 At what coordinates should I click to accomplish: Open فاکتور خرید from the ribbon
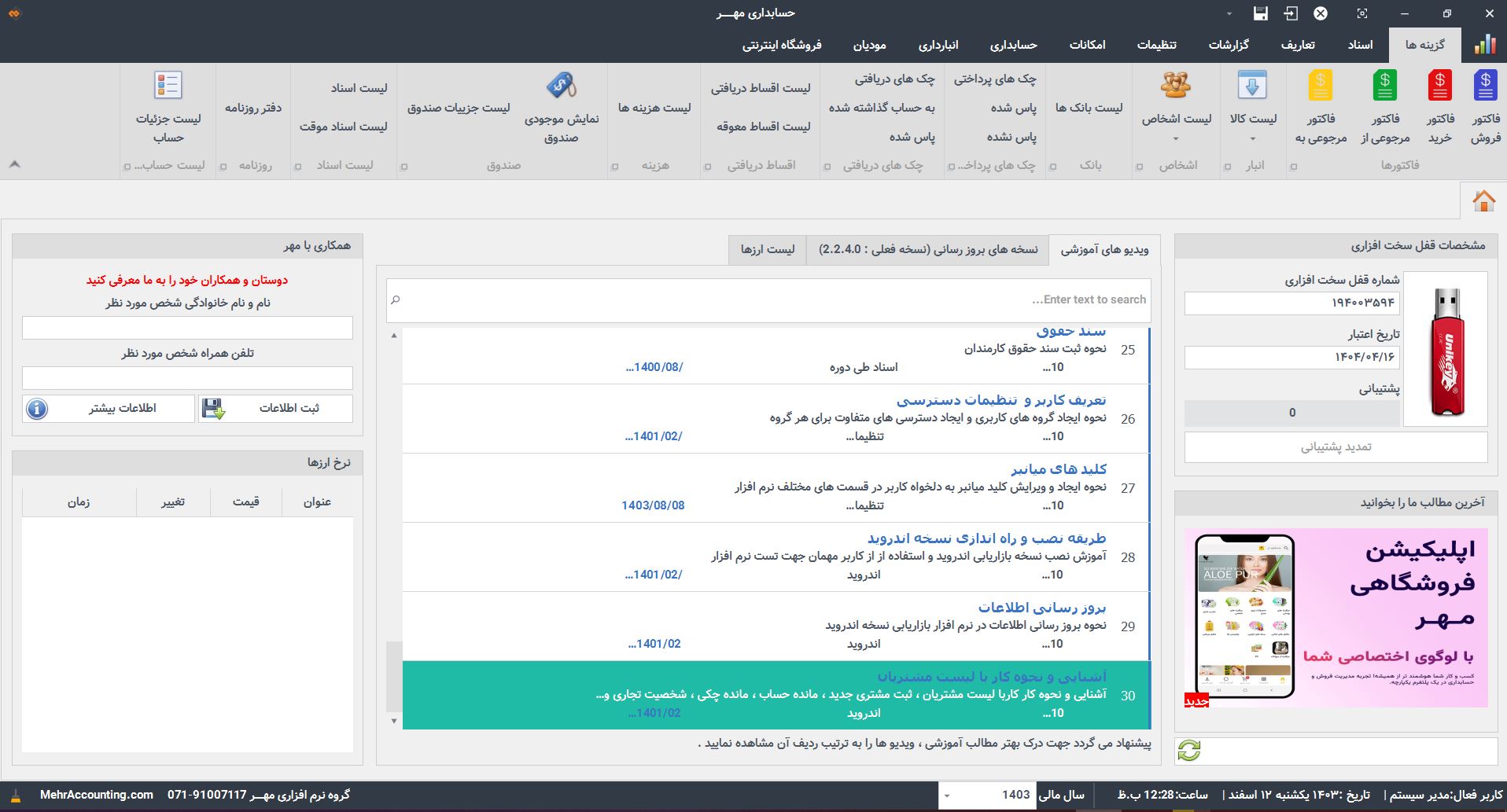tap(1439, 84)
